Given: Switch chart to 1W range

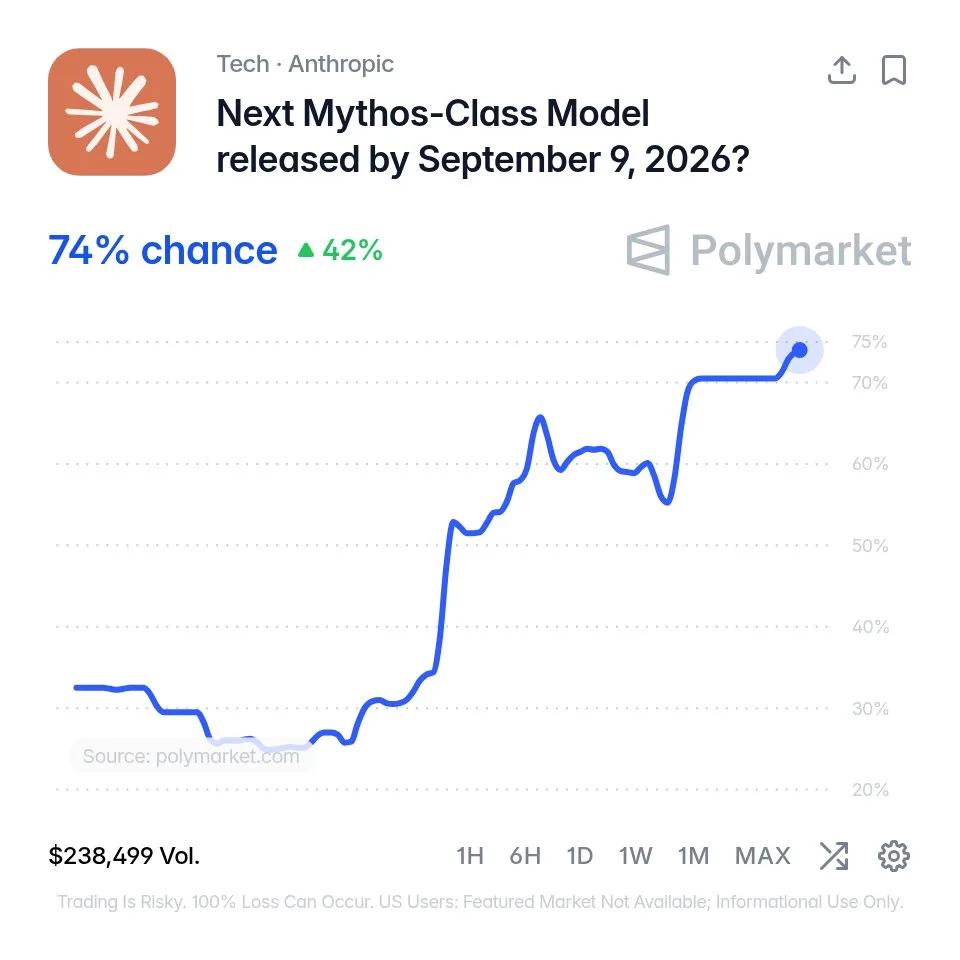Looking at the screenshot, I should click(636, 856).
